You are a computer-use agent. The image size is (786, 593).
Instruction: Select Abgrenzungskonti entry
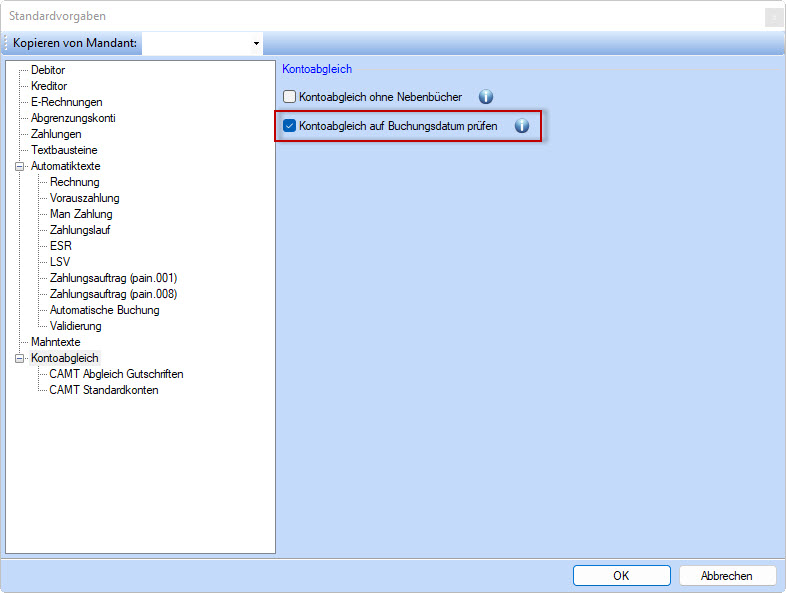73,118
